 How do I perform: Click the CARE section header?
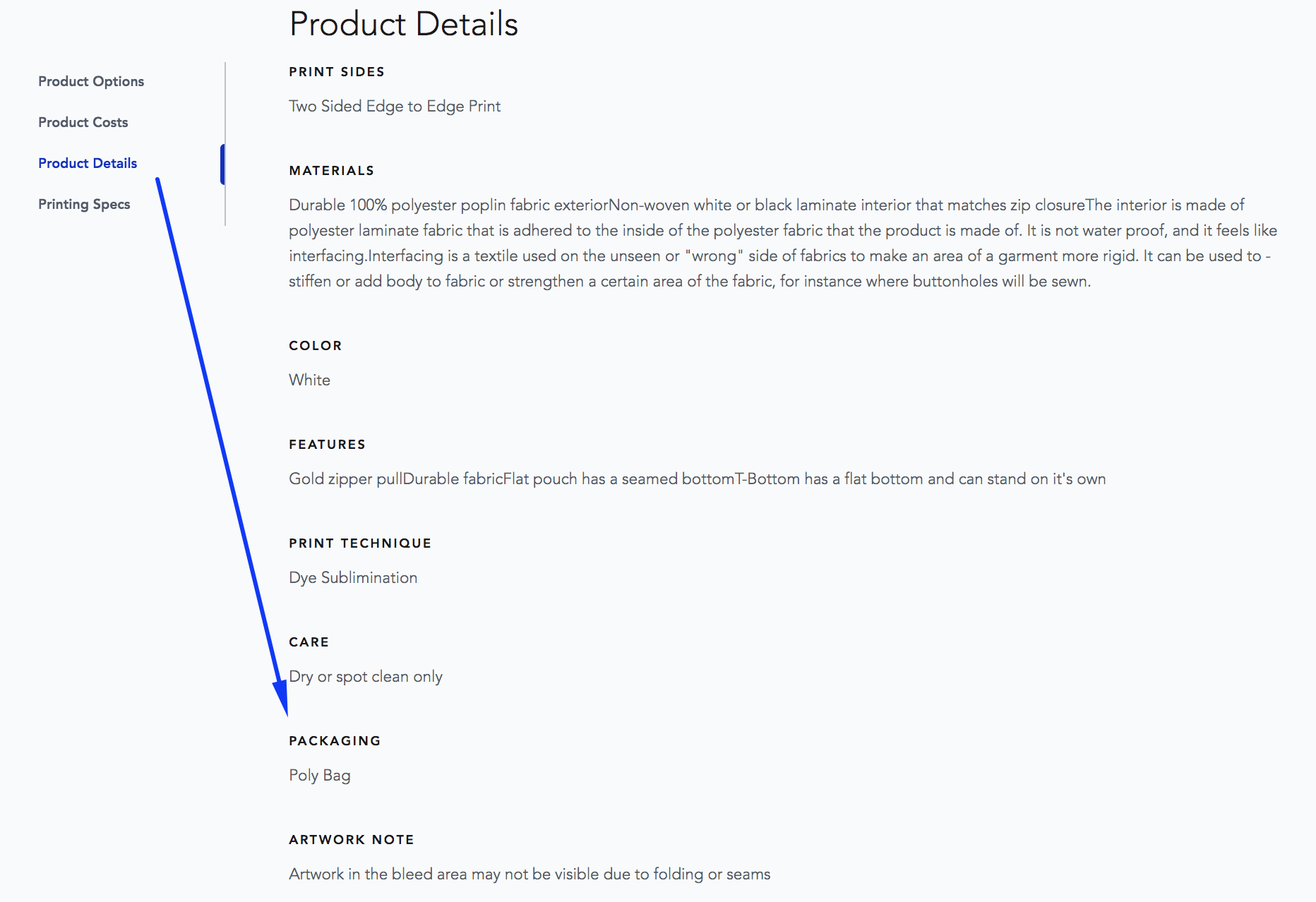(x=308, y=642)
